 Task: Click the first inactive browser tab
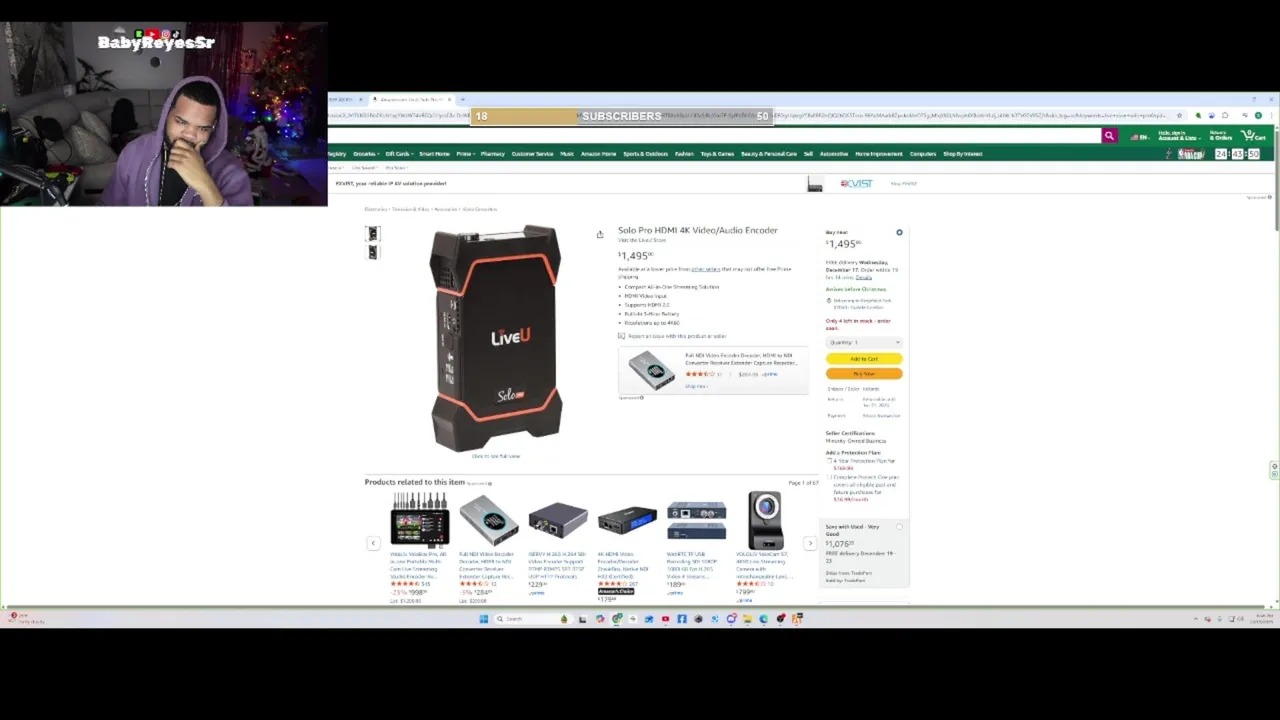pos(345,99)
